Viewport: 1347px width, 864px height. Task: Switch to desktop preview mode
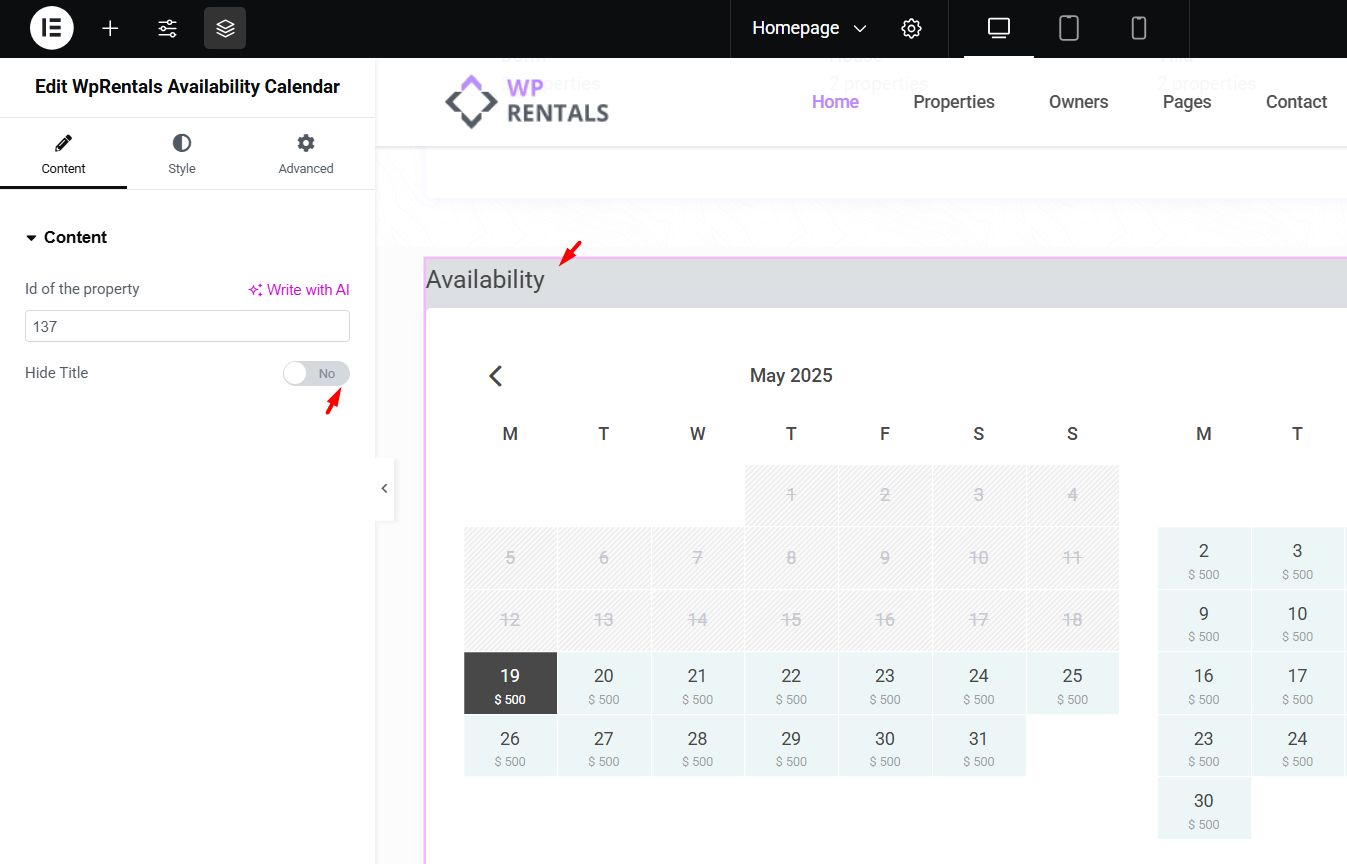click(x=998, y=28)
